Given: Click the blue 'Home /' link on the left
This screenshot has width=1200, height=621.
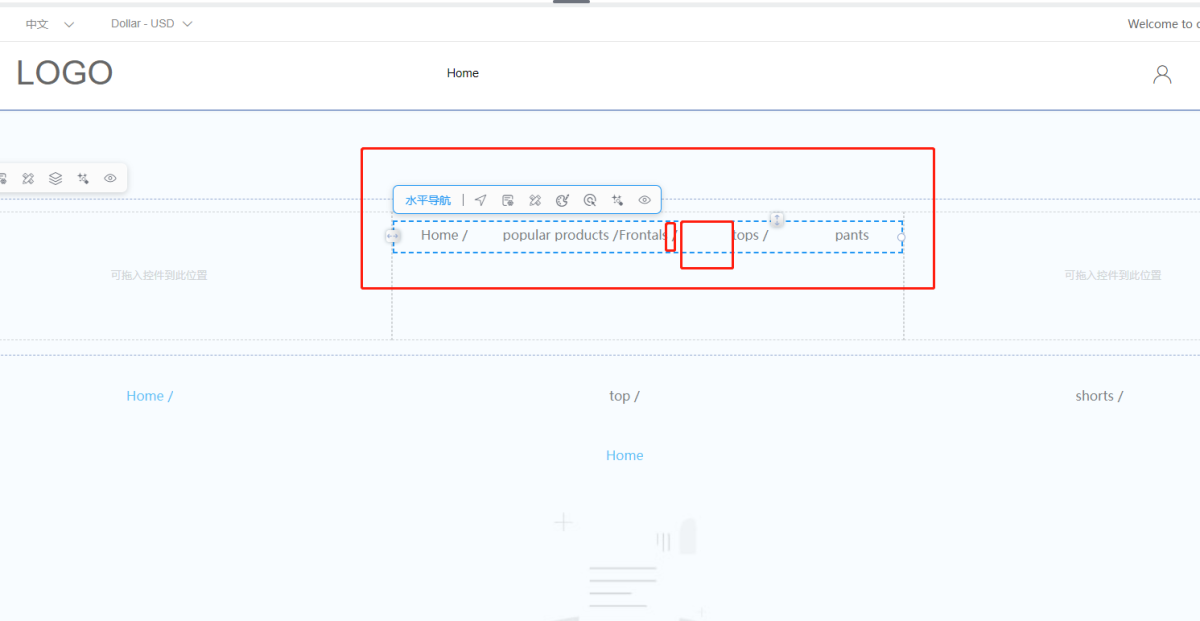Looking at the screenshot, I should [149, 396].
